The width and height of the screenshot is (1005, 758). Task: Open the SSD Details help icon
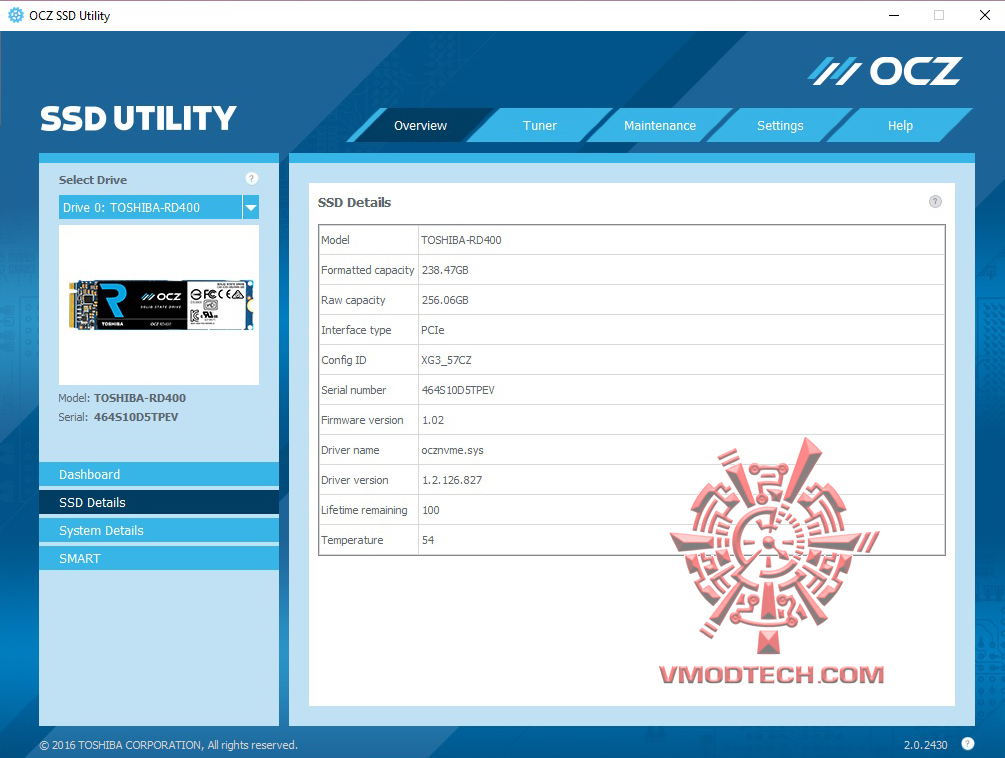pos(935,201)
